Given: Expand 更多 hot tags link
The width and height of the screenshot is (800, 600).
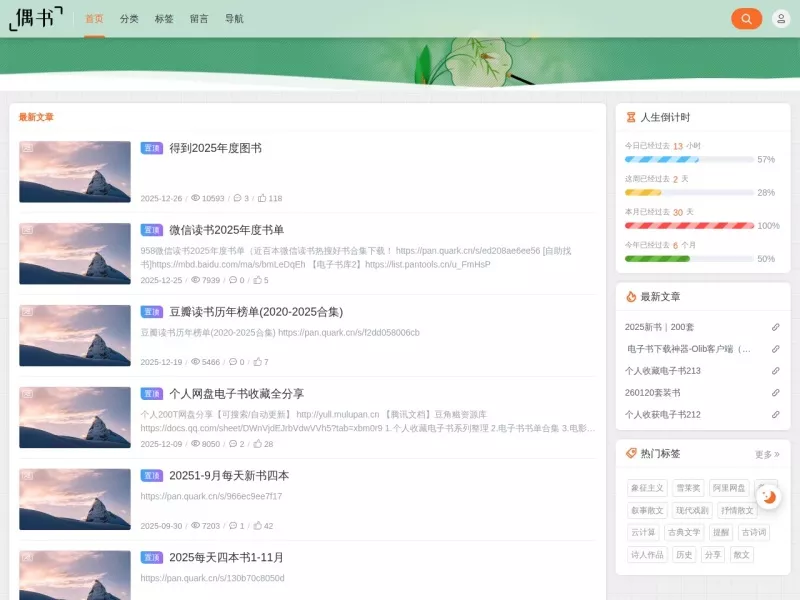Looking at the screenshot, I should (767, 454).
